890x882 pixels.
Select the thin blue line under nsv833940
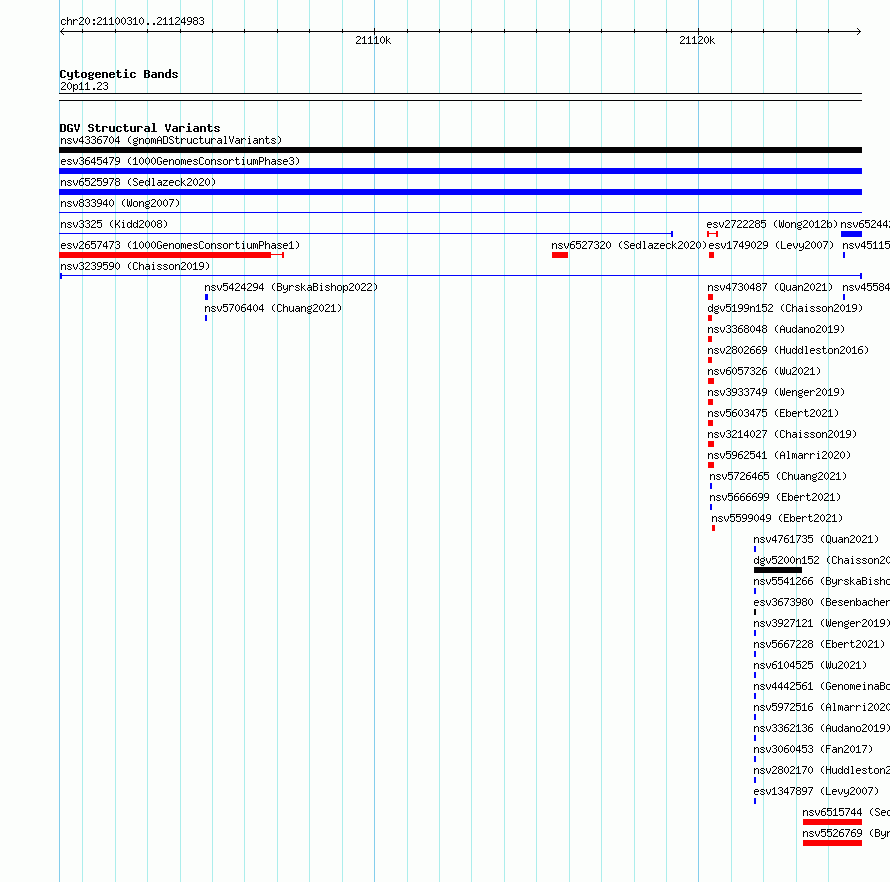click(460, 213)
